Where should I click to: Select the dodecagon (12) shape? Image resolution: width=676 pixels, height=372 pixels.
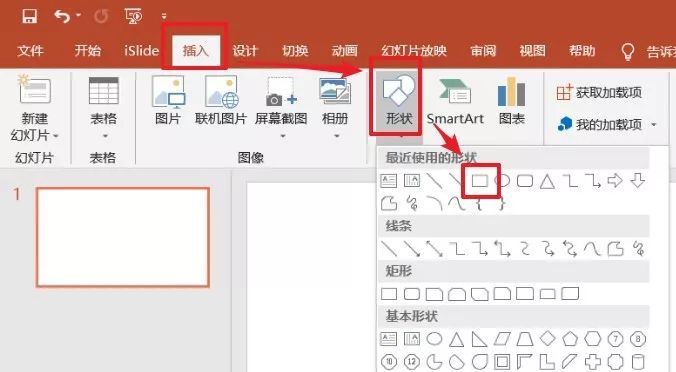coord(412,362)
